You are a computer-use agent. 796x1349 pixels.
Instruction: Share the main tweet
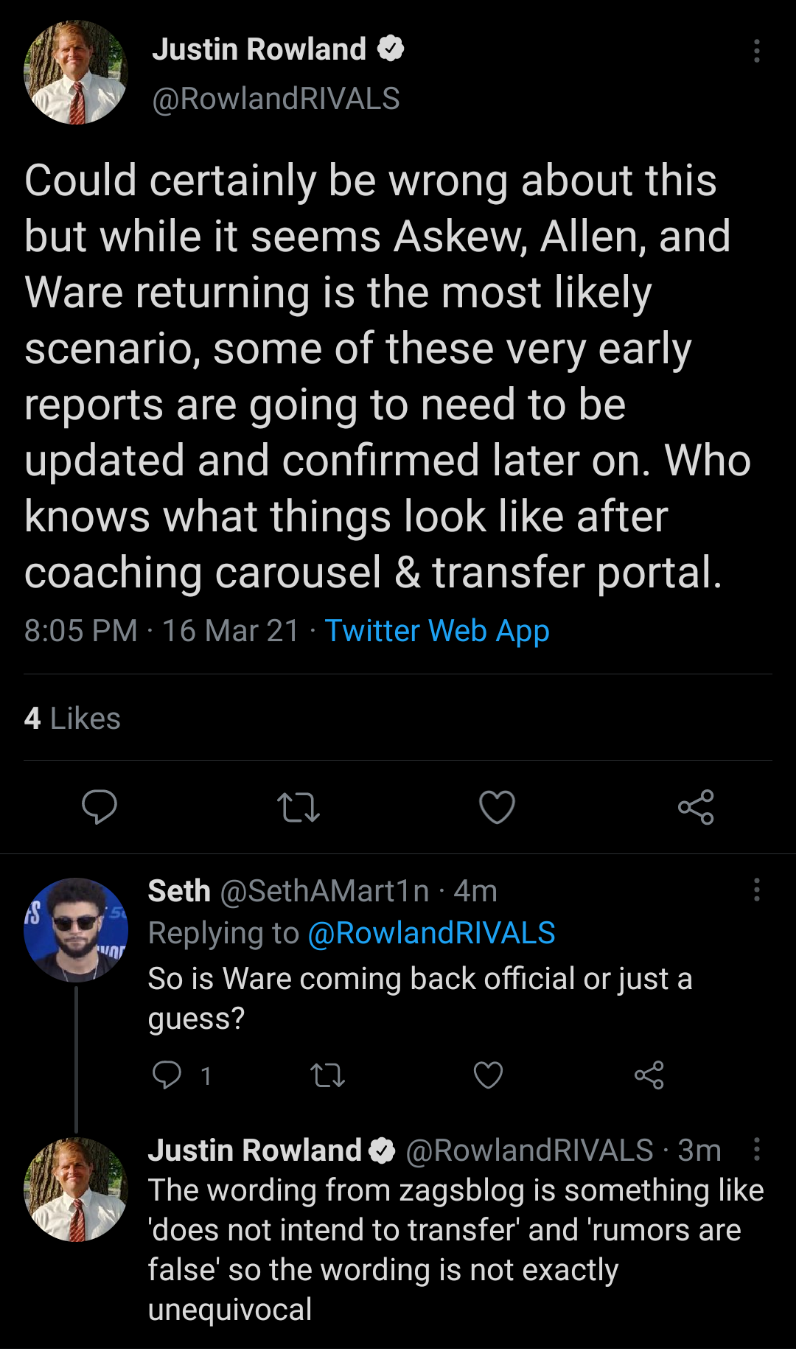click(696, 807)
